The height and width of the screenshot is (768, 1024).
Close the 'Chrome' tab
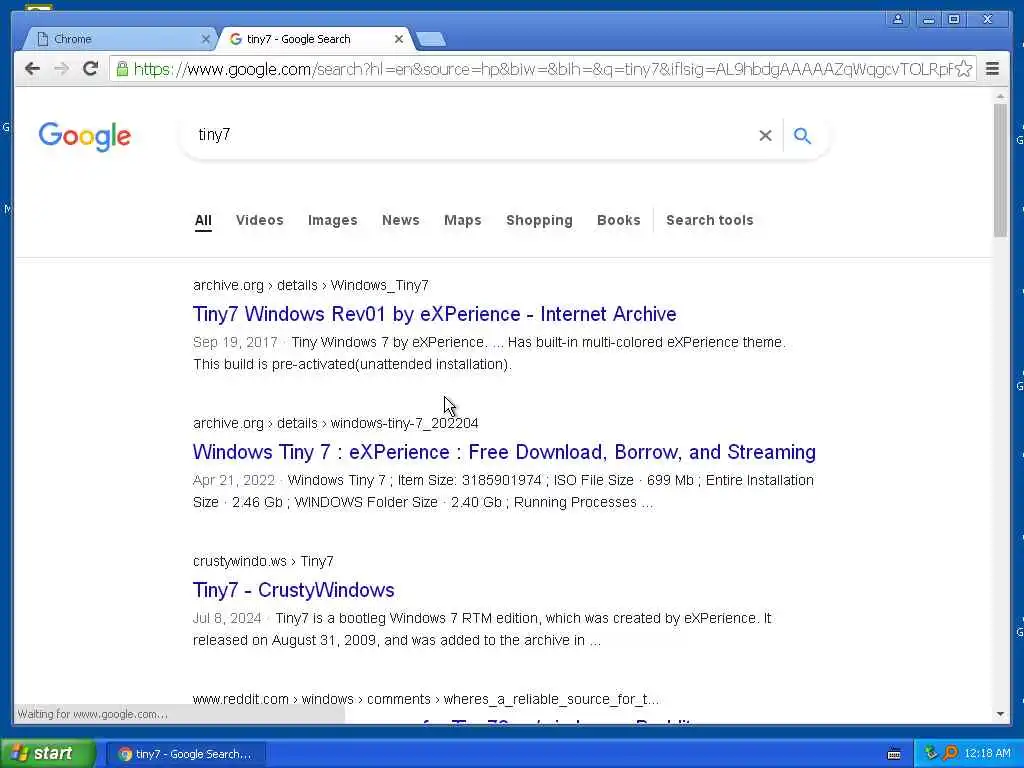pos(206,39)
